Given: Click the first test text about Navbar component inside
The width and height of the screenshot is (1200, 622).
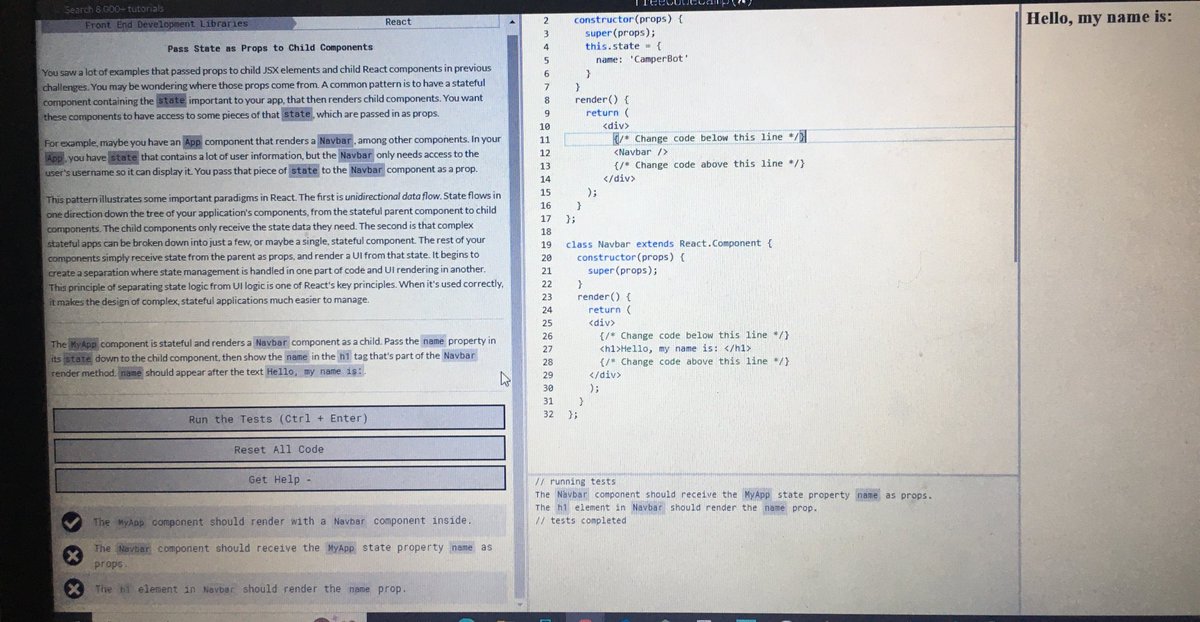Looking at the screenshot, I should (x=281, y=522).
